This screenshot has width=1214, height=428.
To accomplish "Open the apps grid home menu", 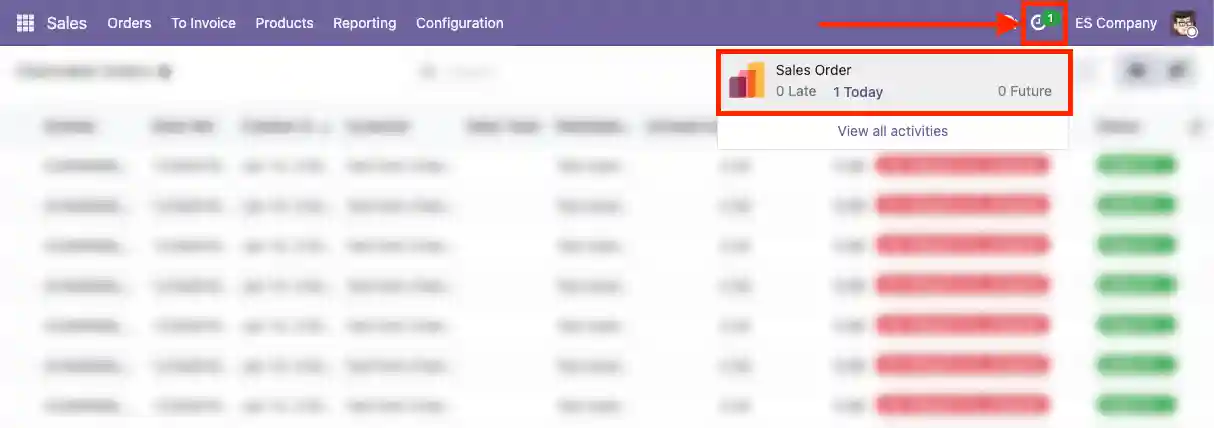I will pyautogui.click(x=25, y=23).
